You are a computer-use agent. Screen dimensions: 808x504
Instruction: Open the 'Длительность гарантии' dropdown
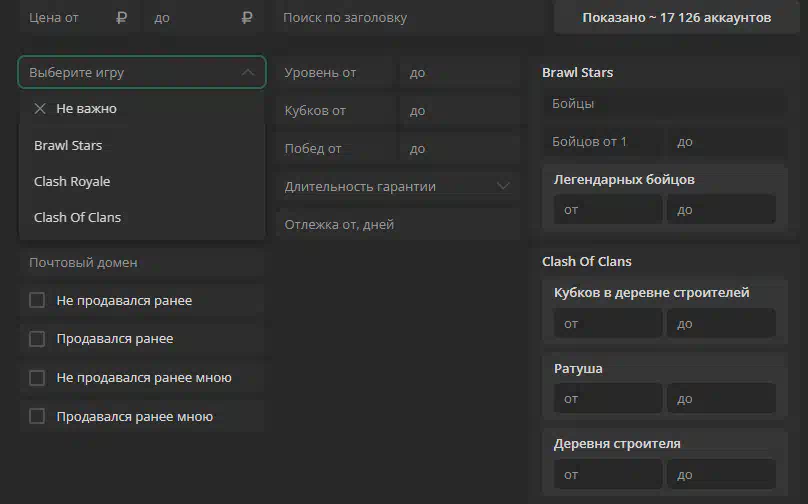point(397,186)
